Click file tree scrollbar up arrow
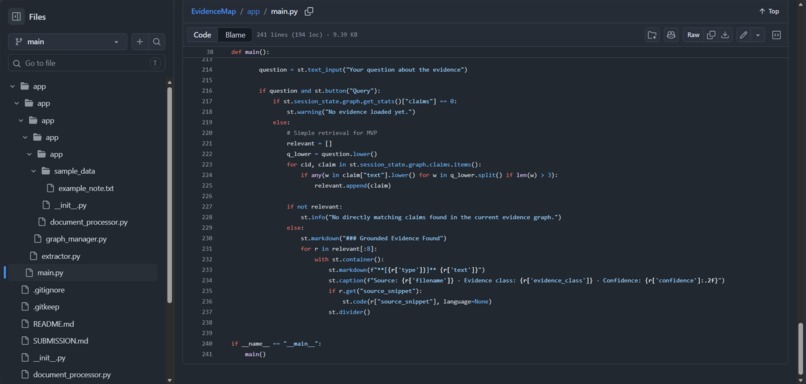This screenshot has width=806, height=384. tap(170, 82)
